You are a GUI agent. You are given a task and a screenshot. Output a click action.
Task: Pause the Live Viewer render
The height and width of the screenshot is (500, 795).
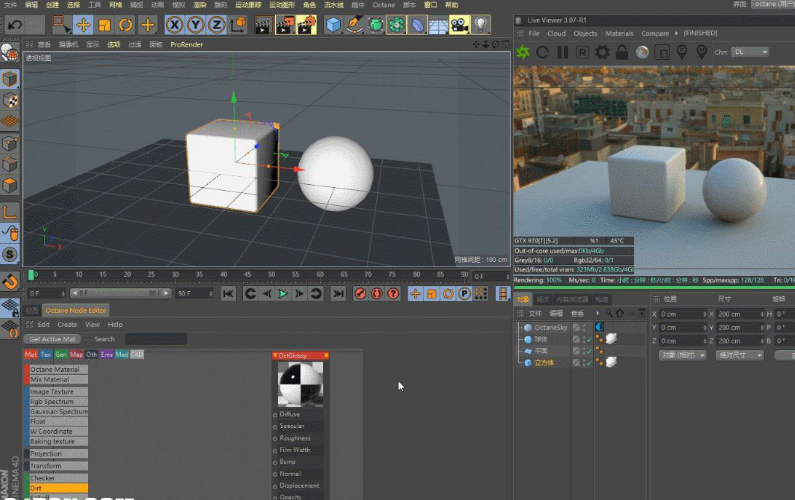tap(563, 51)
